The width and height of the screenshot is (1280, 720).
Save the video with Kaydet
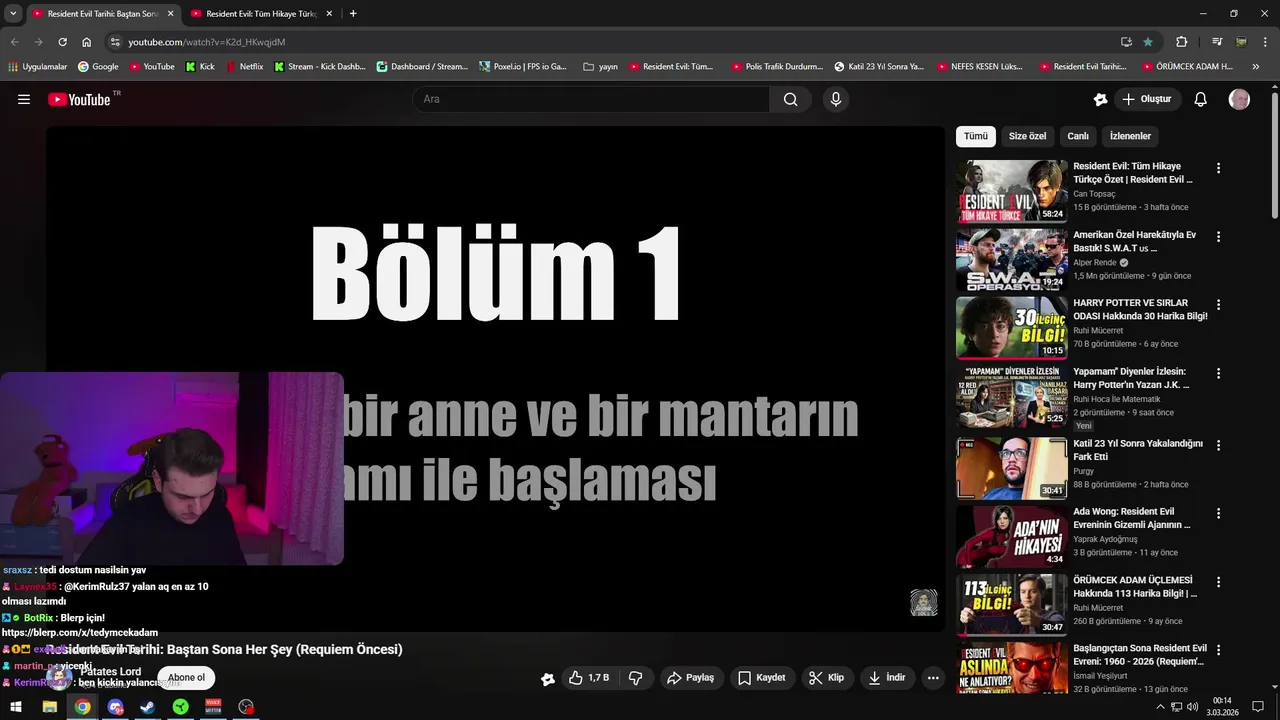[762, 678]
